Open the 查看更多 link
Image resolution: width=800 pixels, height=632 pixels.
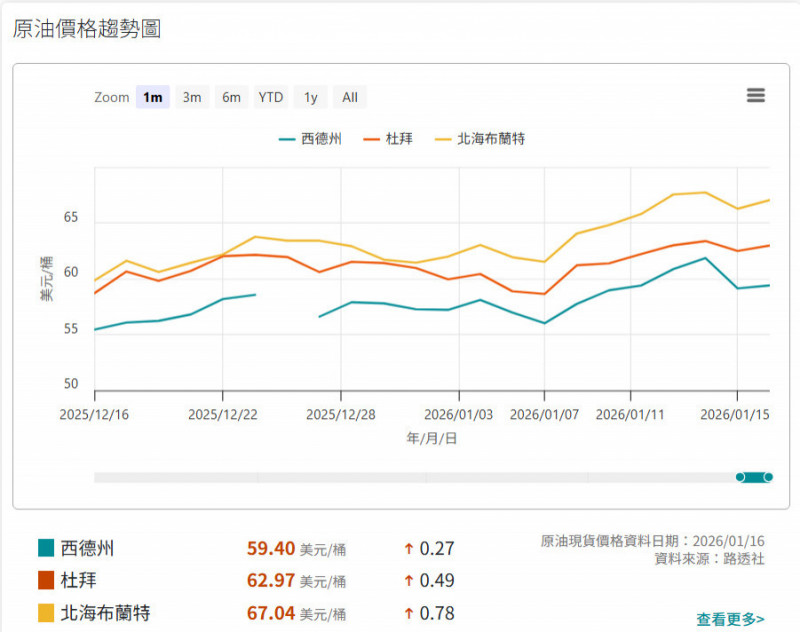[730, 620]
